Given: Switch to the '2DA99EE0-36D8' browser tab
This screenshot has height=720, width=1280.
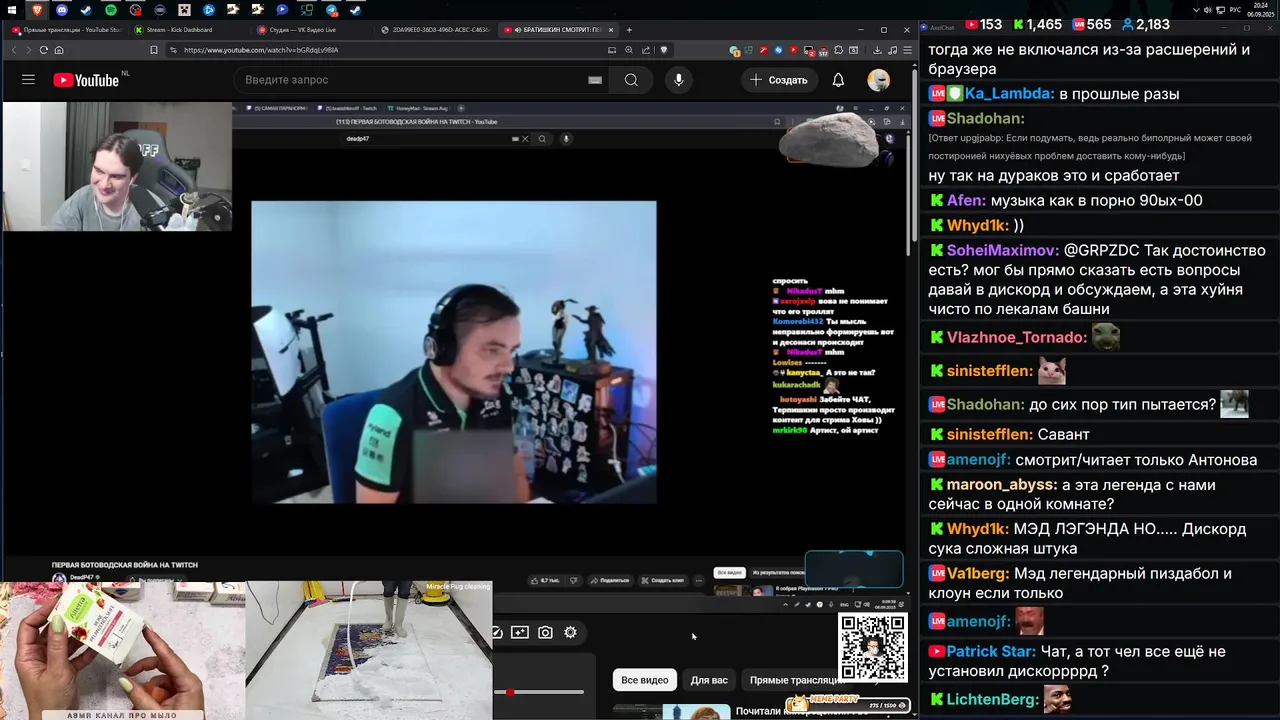Looking at the screenshot, I should tap(435, 30).
